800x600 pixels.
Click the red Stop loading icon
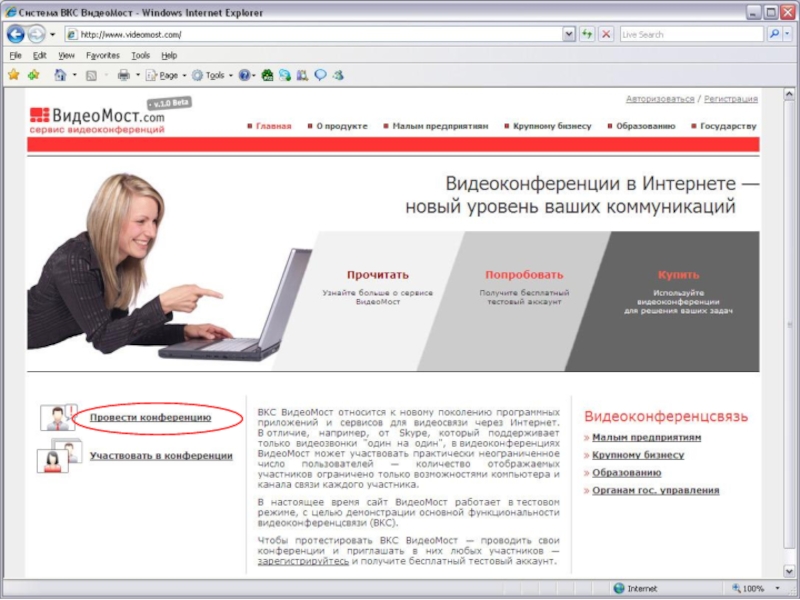606,34
